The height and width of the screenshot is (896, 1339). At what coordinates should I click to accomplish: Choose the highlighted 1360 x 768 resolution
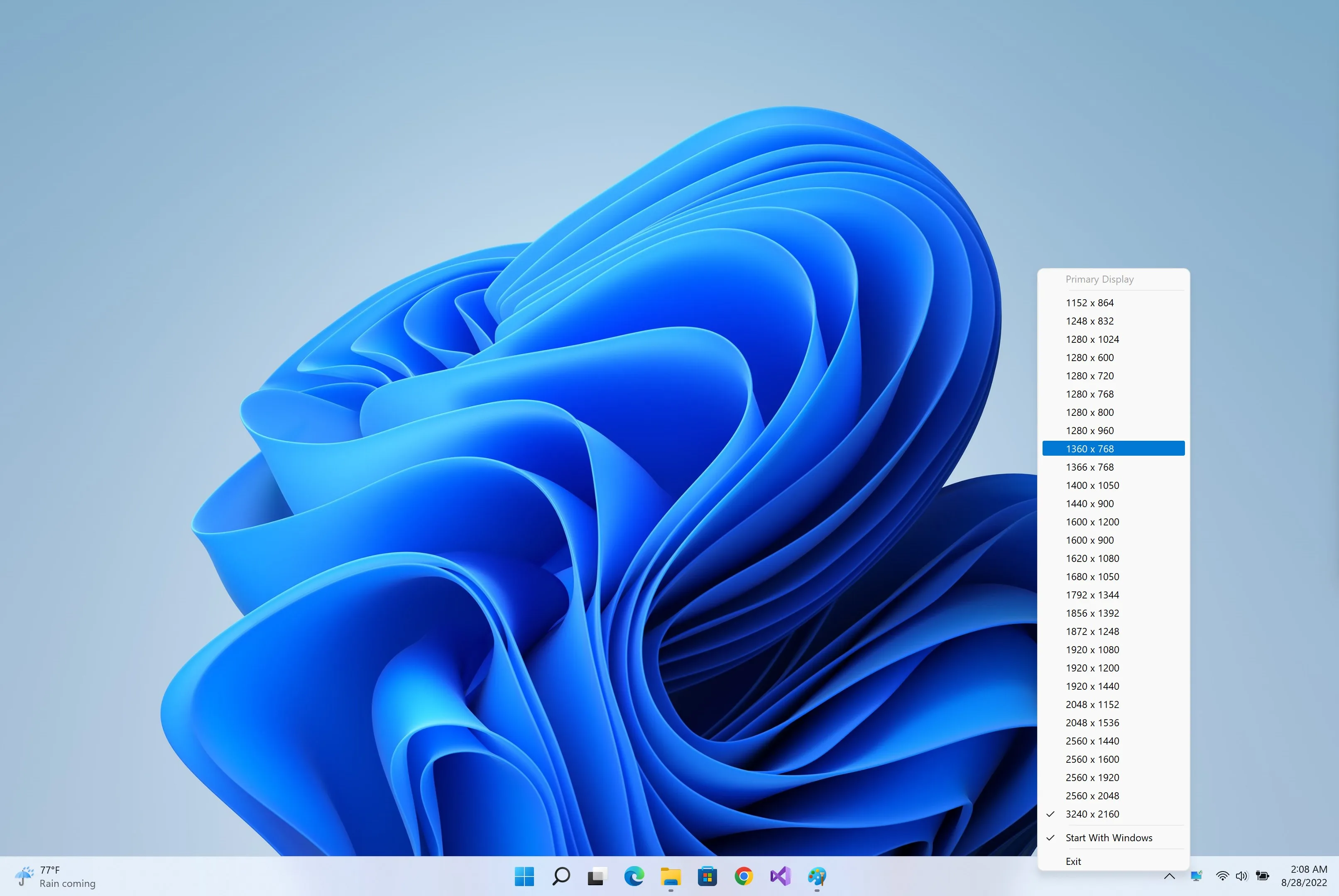(x=1114, y=449)
